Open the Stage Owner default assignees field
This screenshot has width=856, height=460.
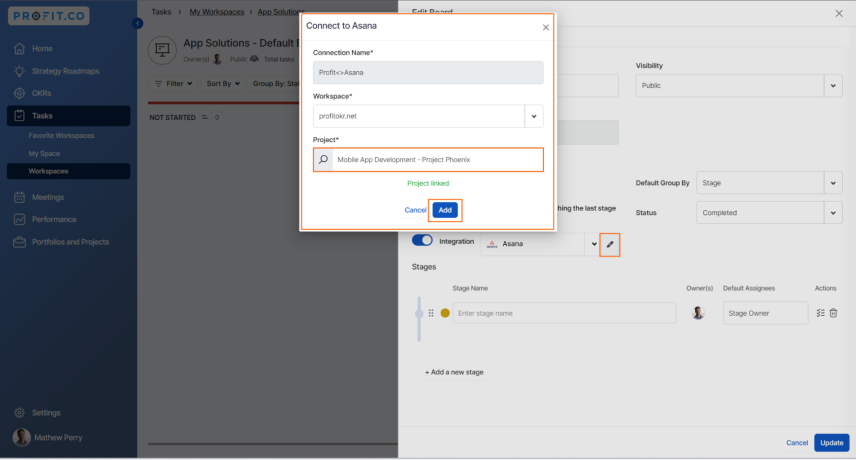pos(765,313)
